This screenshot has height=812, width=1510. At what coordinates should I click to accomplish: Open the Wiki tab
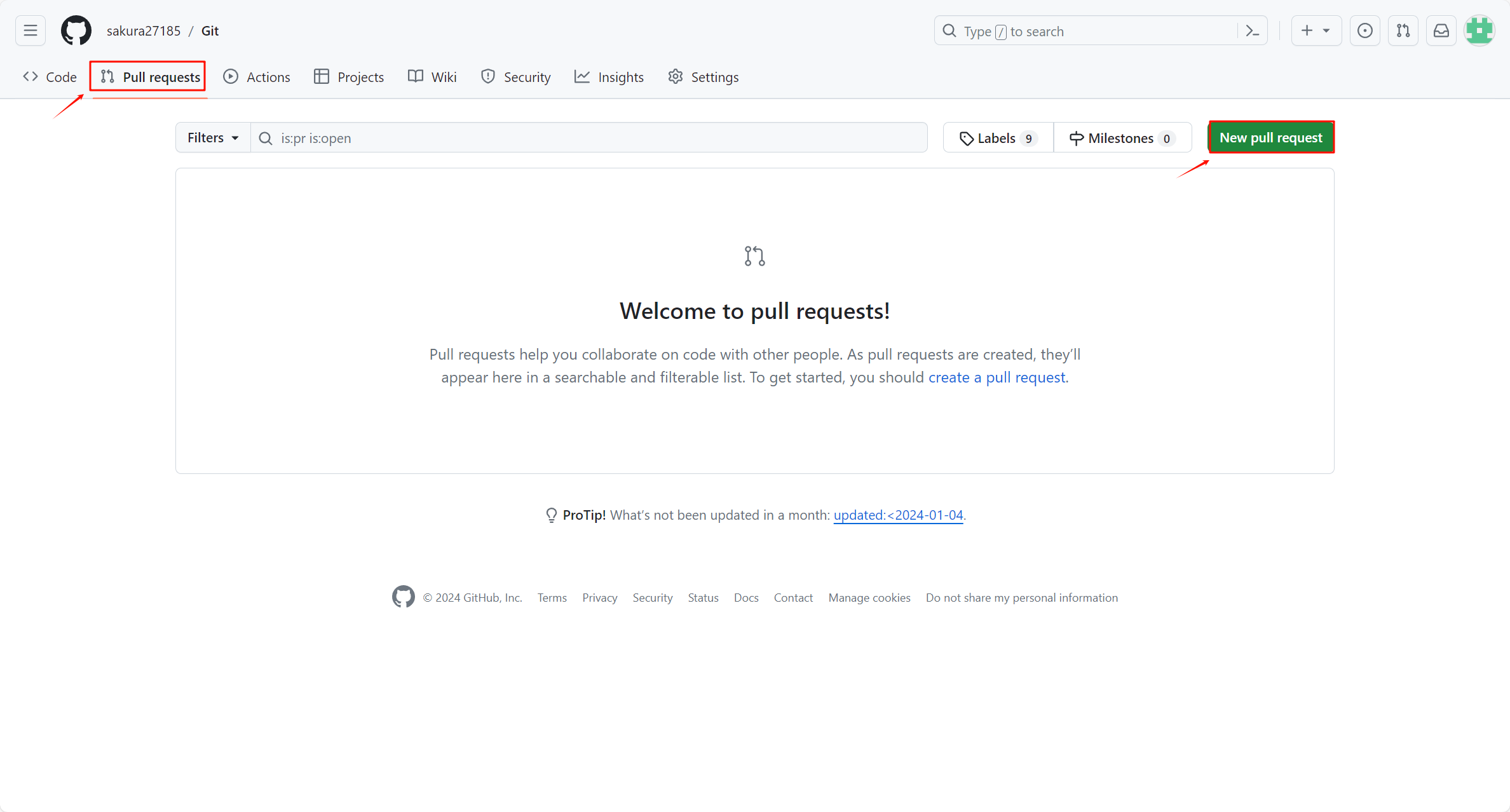[x=432, y=77]
